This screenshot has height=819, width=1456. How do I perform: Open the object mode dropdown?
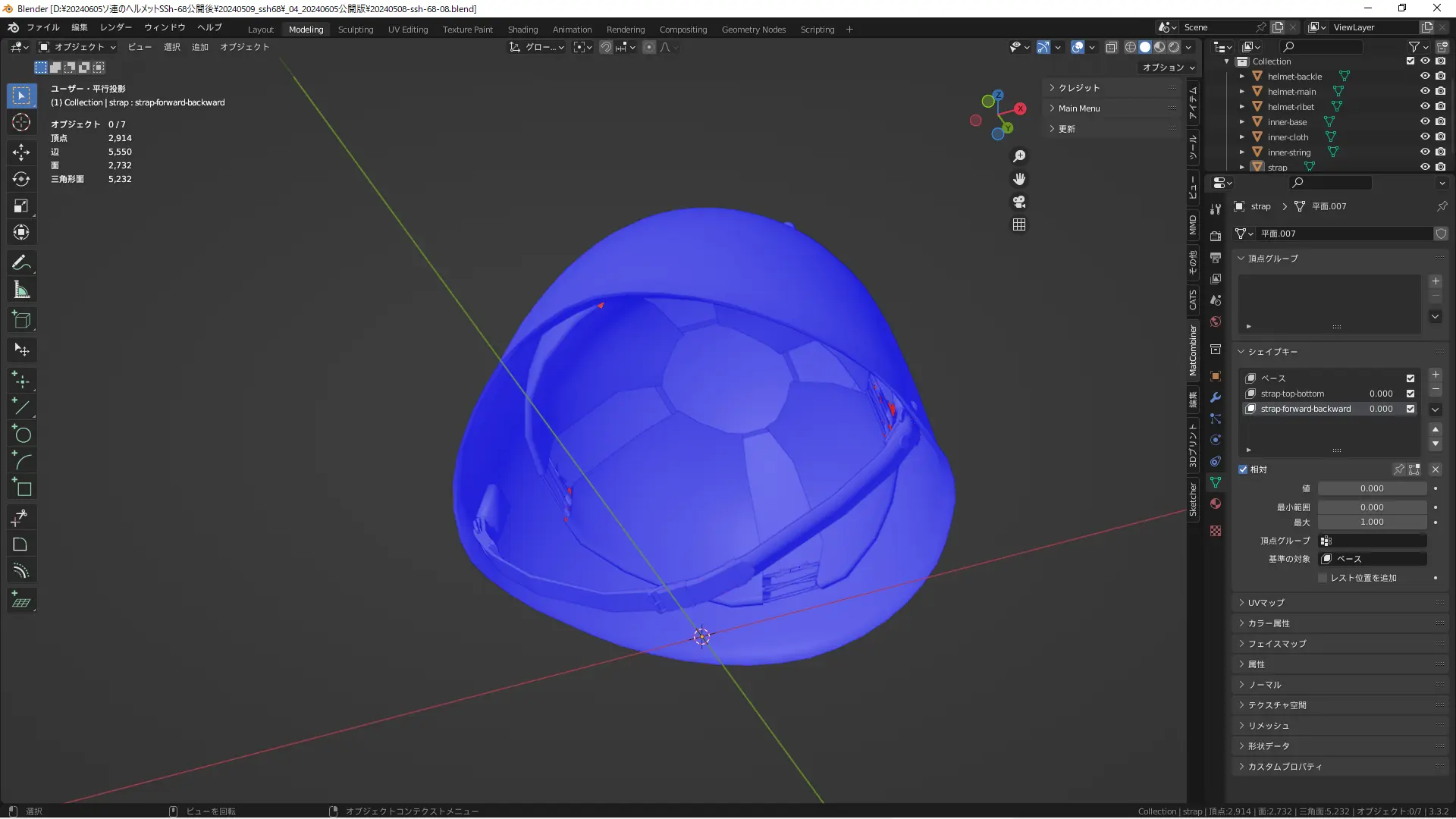pos(78,47)
